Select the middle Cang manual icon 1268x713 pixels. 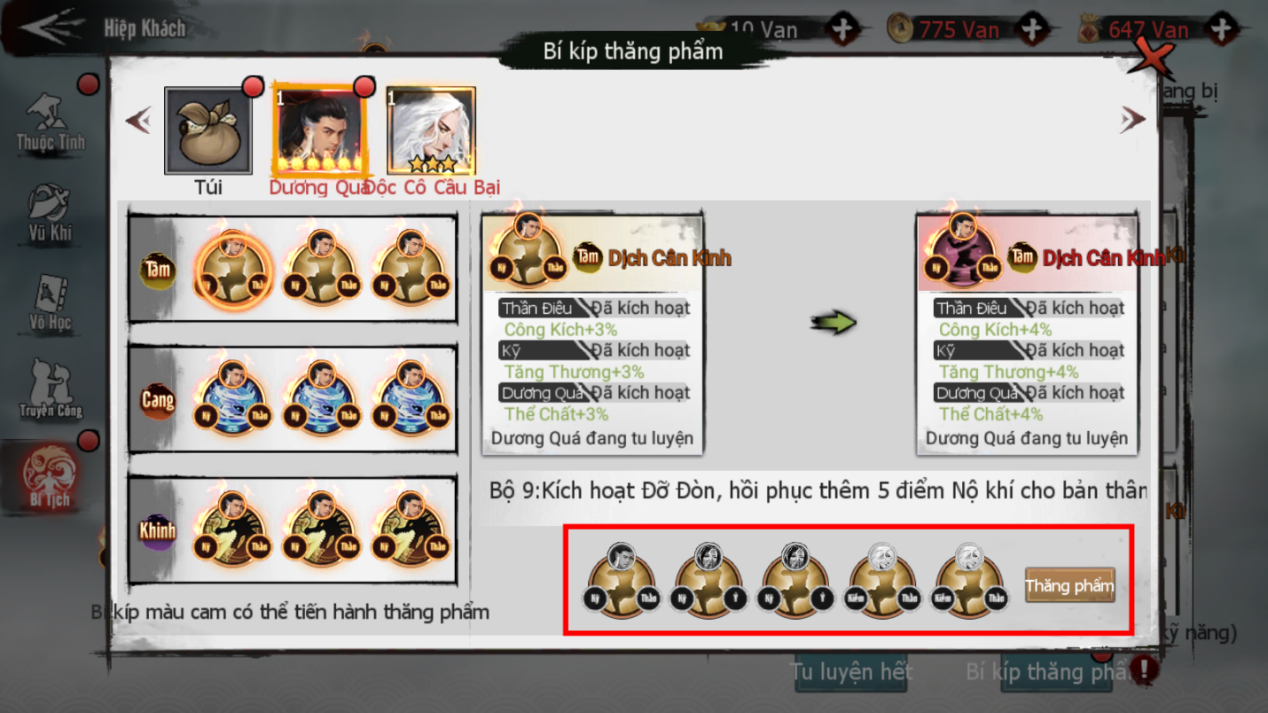coord(321,399)
